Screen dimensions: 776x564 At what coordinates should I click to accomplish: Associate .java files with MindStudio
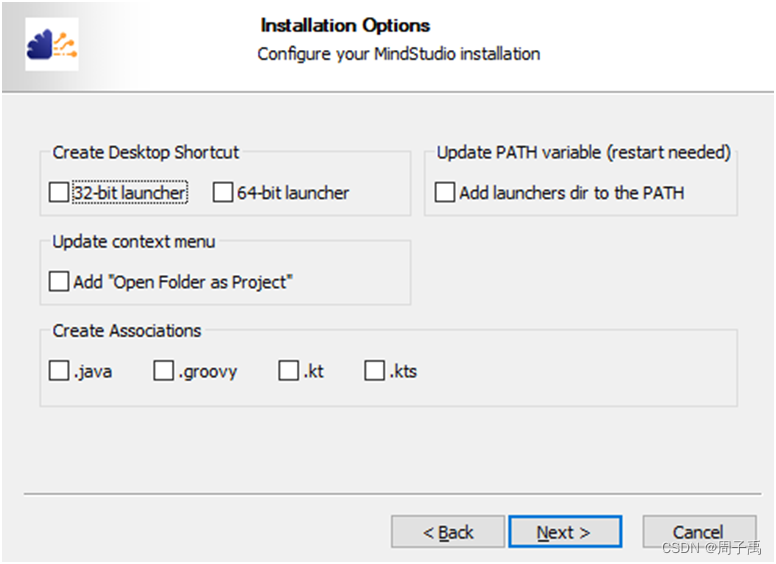[59, 370]
